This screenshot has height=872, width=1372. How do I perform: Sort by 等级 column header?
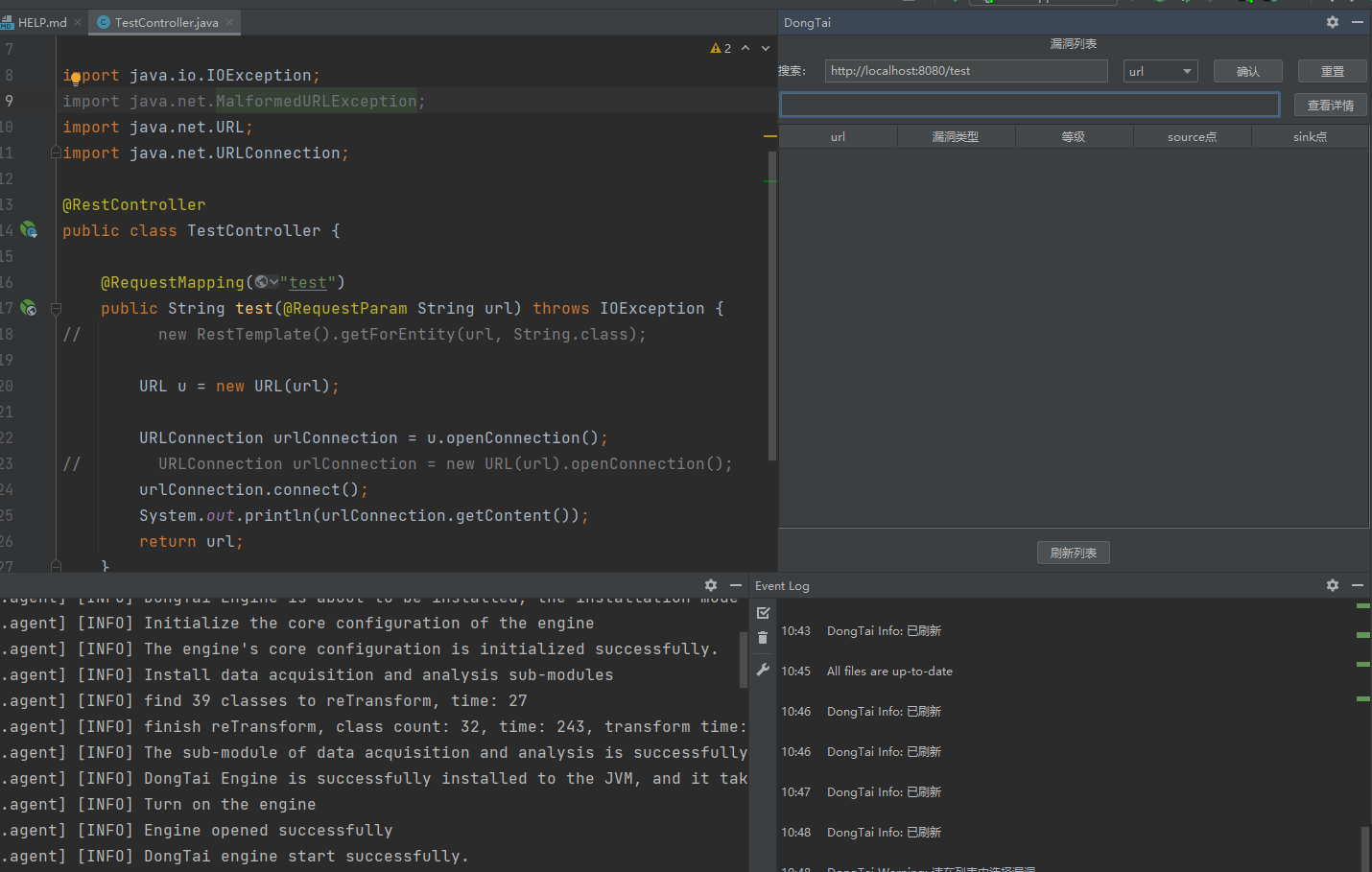point(1074,137)
